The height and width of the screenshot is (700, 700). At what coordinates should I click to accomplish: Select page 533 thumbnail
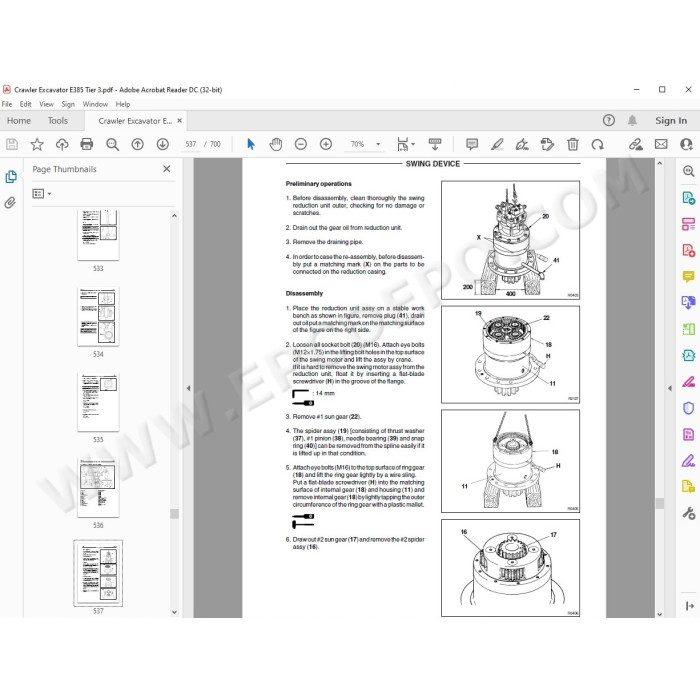pos(98,235)
